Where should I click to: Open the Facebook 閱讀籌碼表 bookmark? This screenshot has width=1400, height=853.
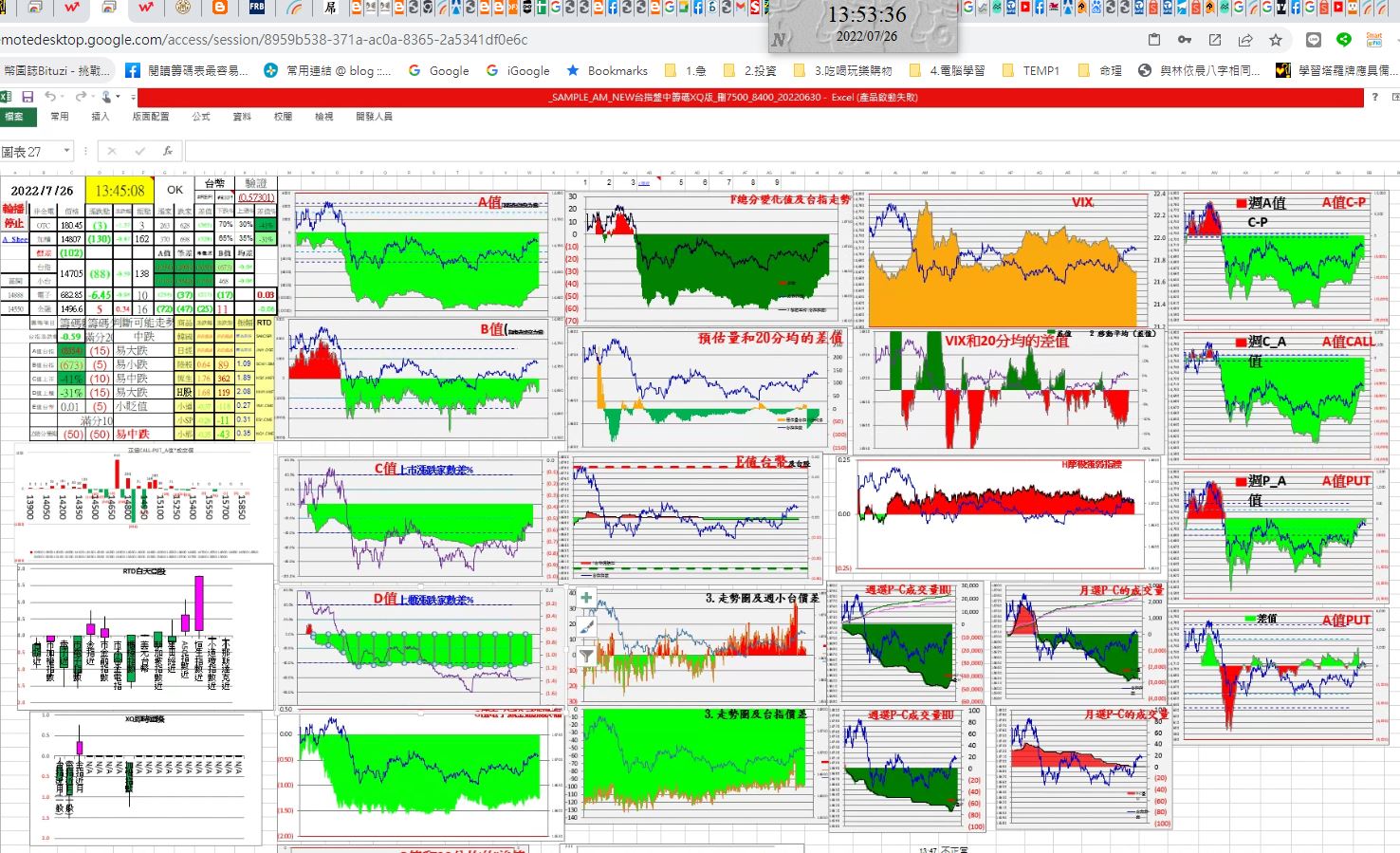187,70
